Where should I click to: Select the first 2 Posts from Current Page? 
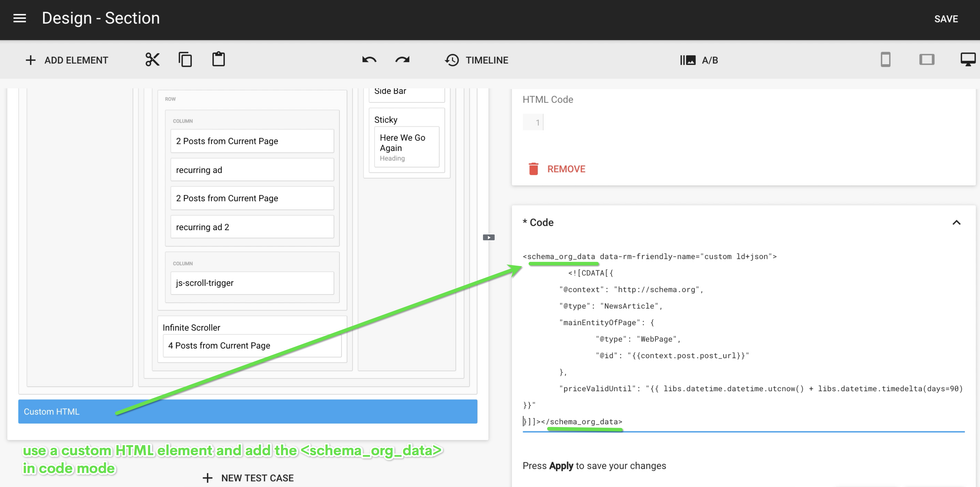click(x=252, y=141)
